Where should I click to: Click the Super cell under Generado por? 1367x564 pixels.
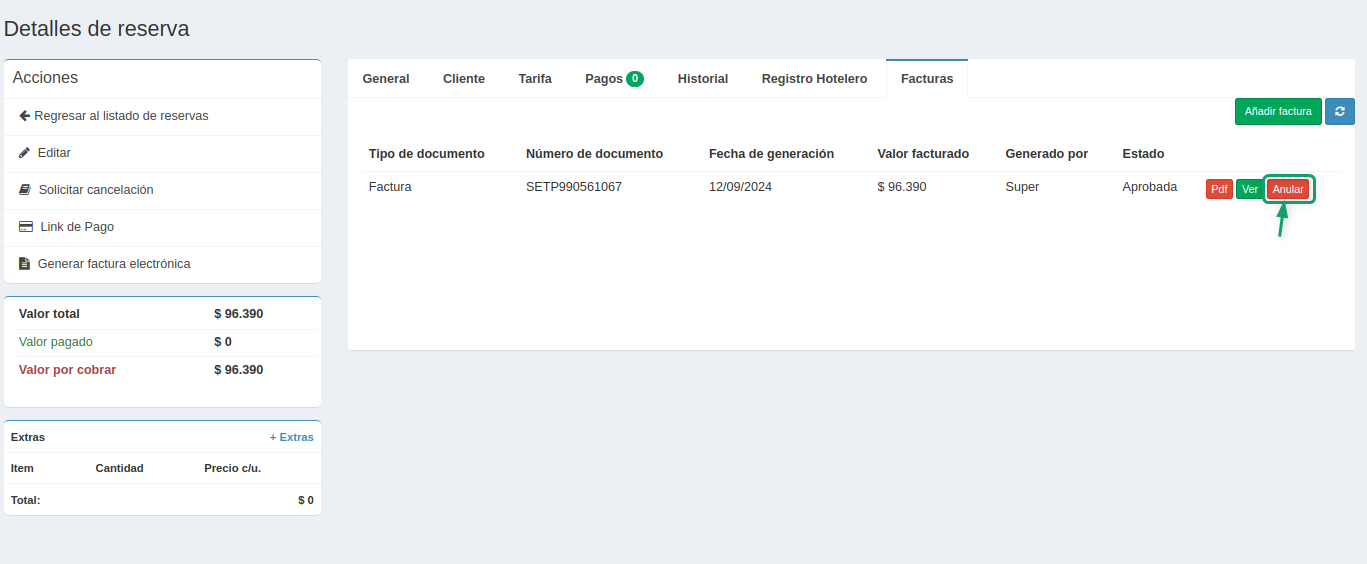point(1022,187)
